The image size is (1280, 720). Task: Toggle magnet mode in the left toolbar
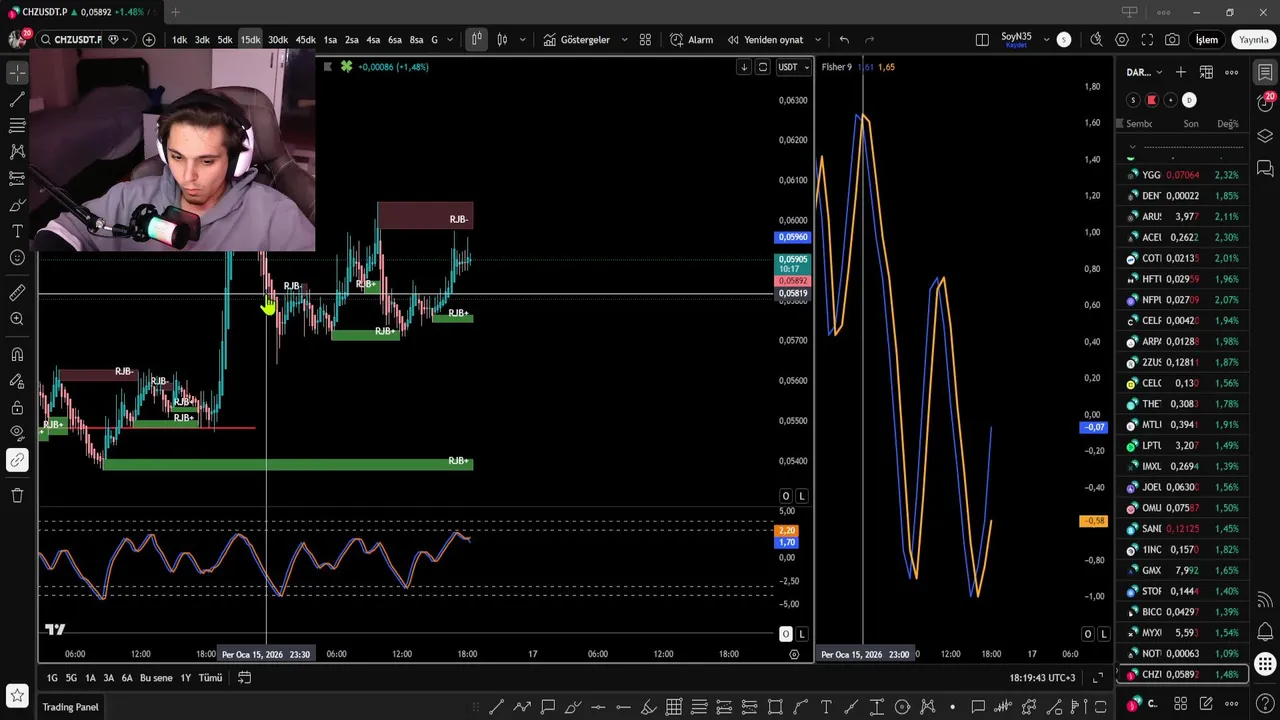[17, 354]
